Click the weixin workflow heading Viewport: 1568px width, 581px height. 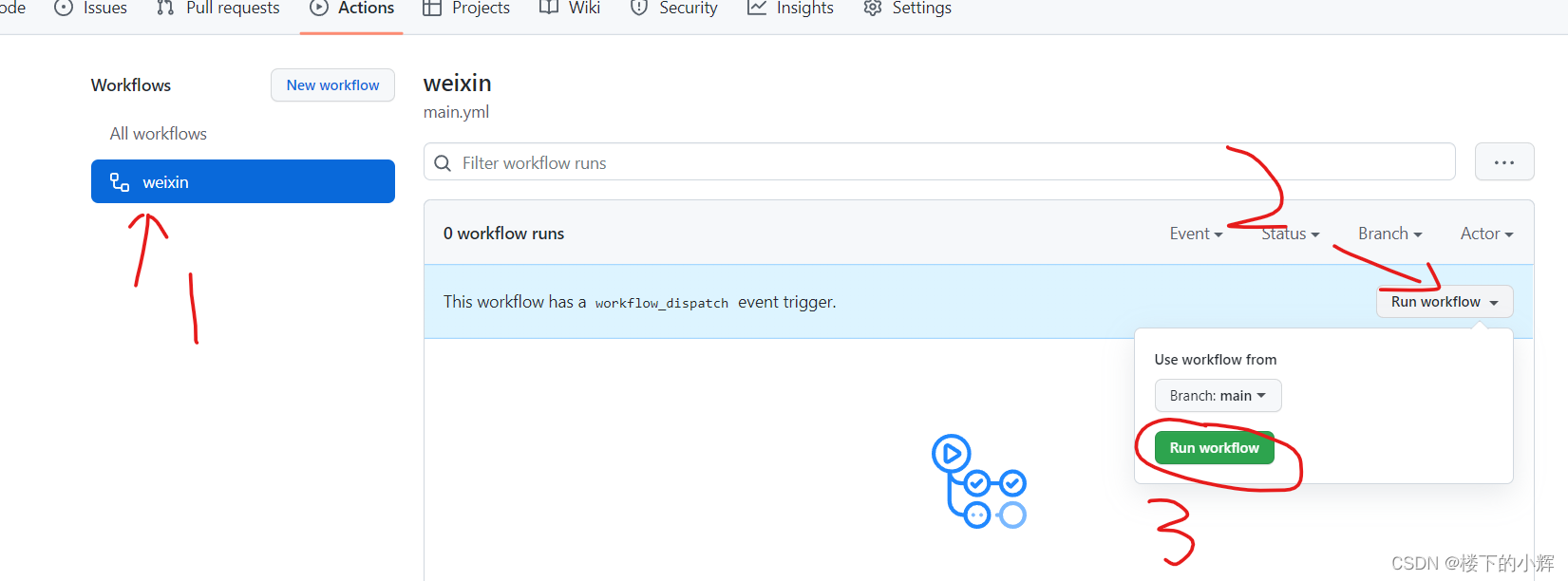click(458, 84)
